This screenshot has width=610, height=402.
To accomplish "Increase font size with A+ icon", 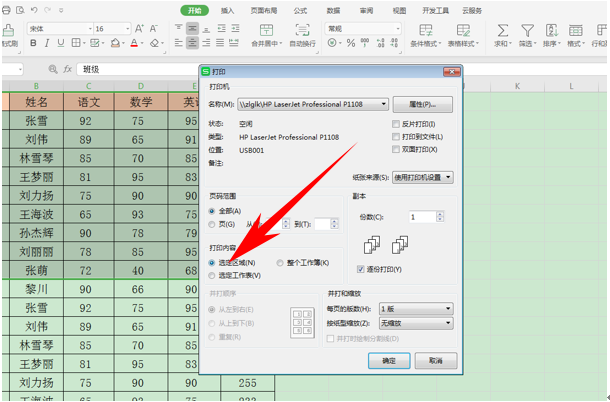I will click(x=139, y=28).
